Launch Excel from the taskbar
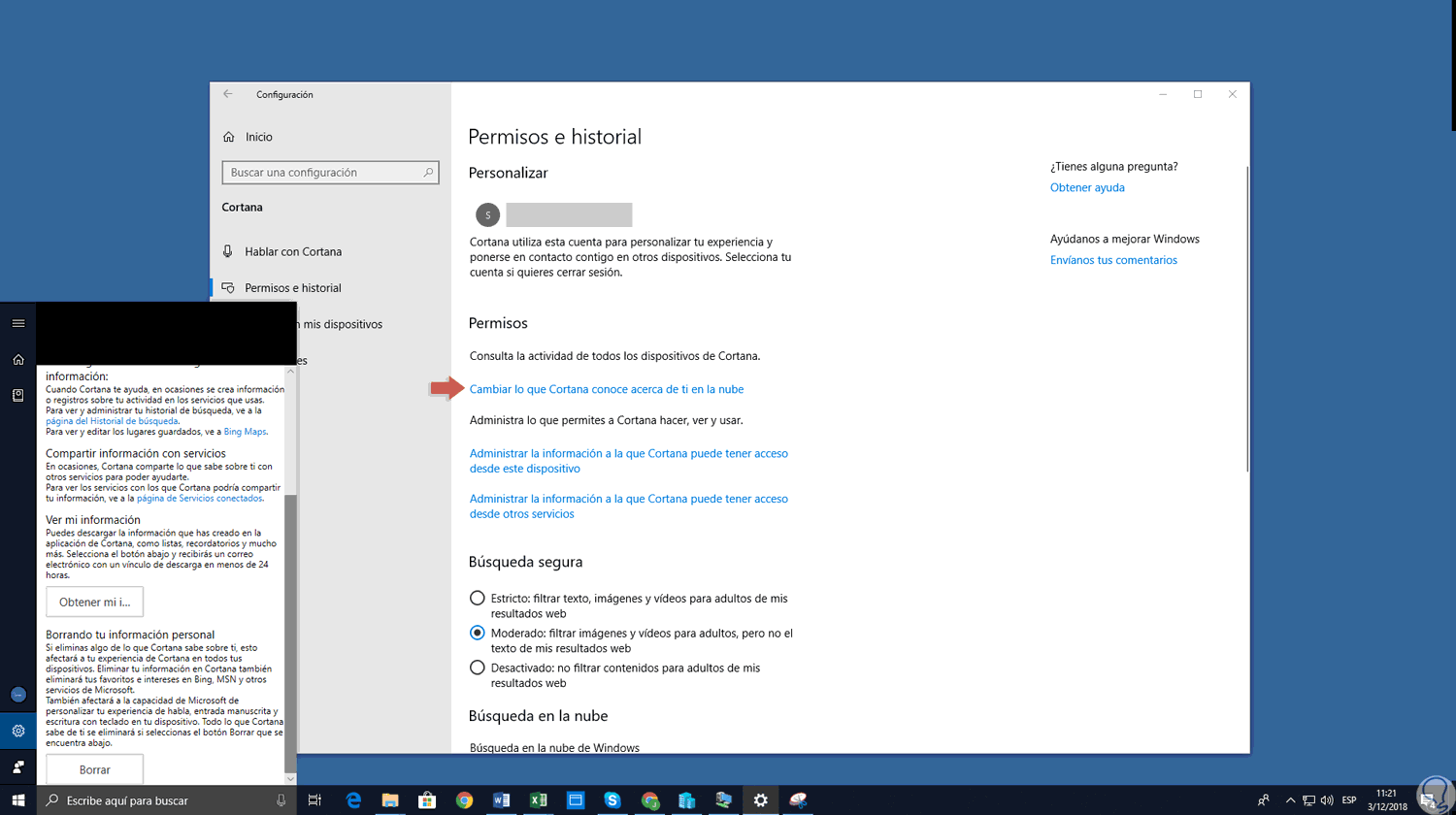 pyautogui.click(x=538, y=800)
